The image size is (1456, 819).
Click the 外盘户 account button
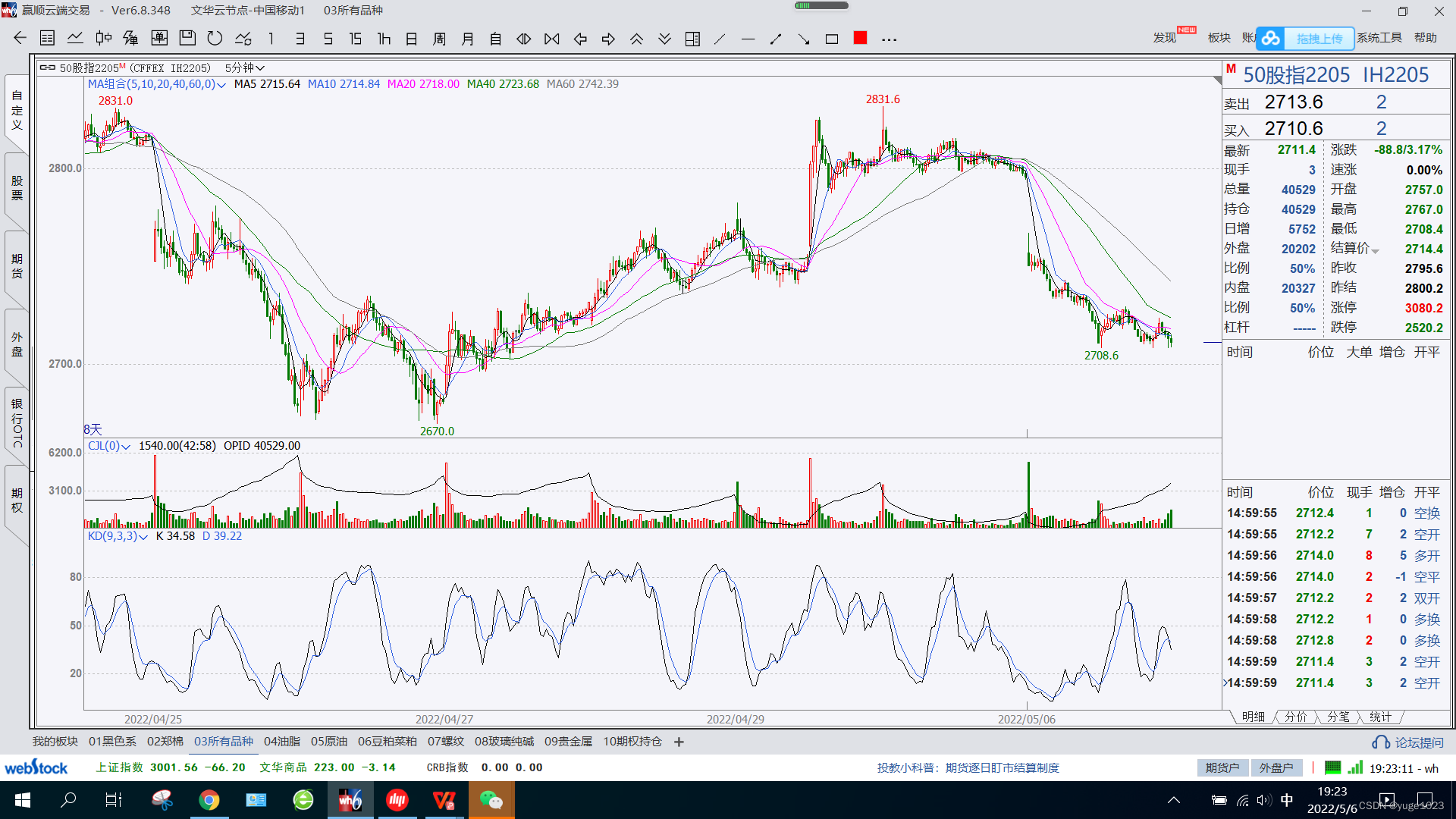1276,767
